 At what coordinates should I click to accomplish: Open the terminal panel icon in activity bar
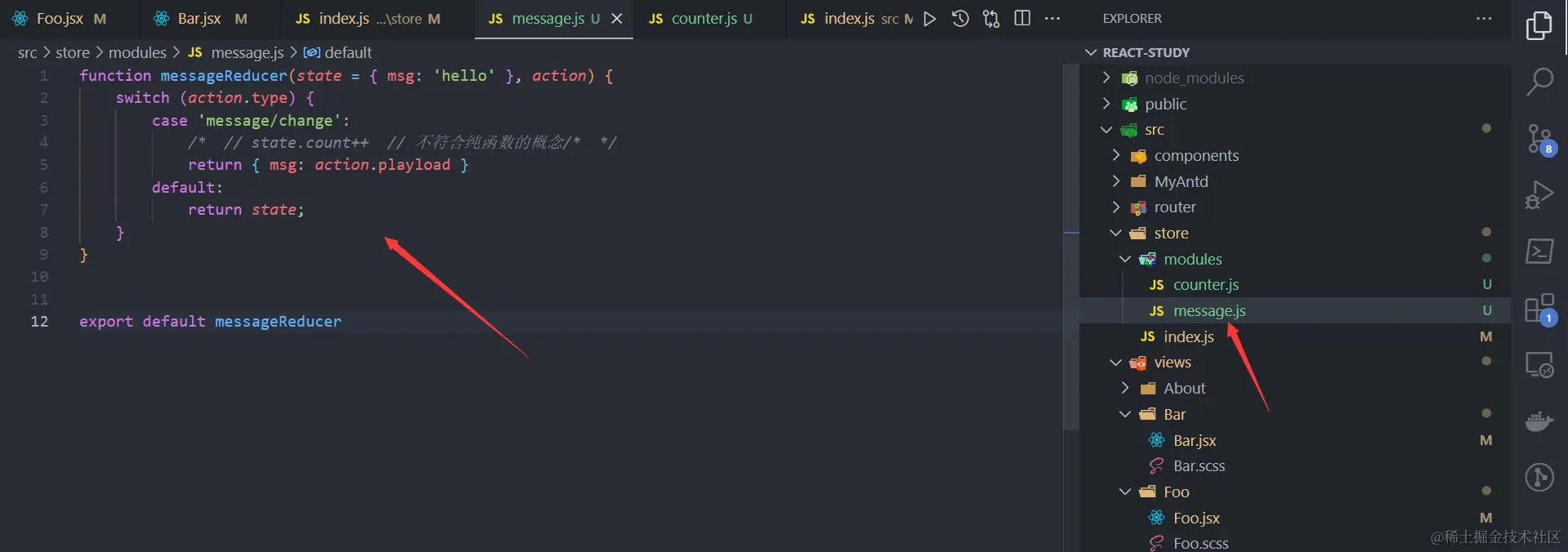click(1539, 251)
